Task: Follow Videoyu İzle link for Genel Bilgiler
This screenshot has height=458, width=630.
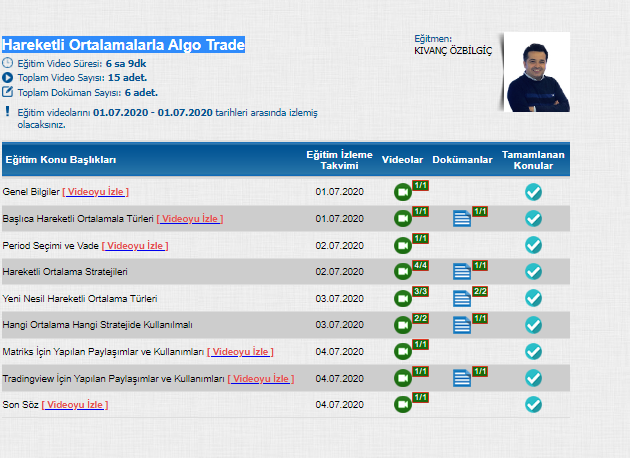Action: tap(96, 192)
